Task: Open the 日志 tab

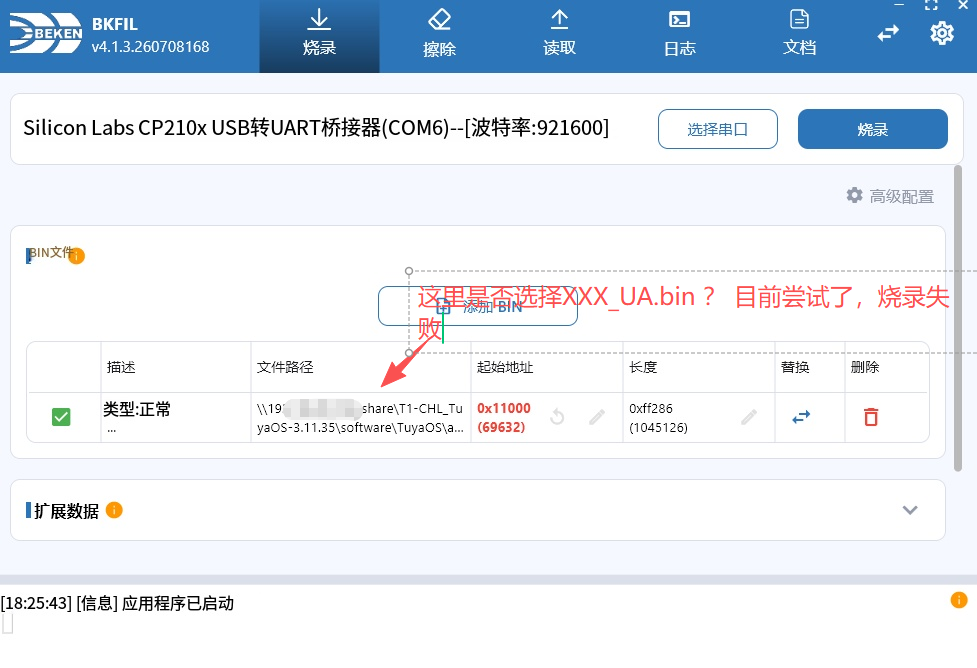Action: pyautogui.click(x=679, y=36)
